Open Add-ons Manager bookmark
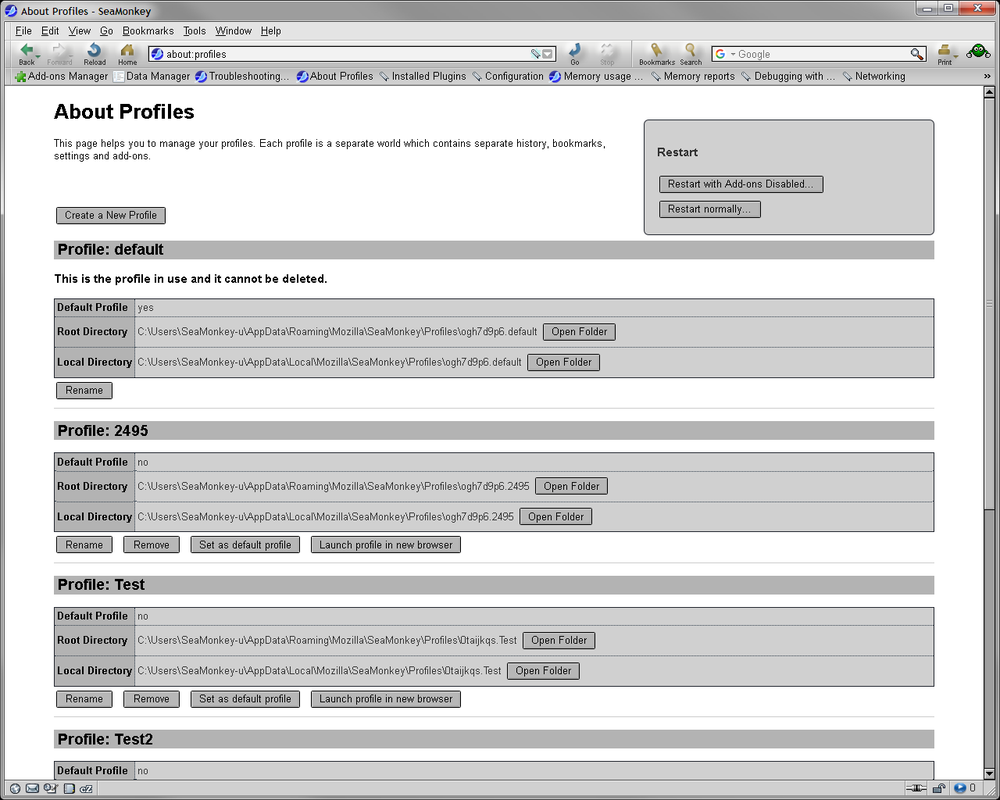The height and width of the screenshot is (800, 1000). point(61,76)
